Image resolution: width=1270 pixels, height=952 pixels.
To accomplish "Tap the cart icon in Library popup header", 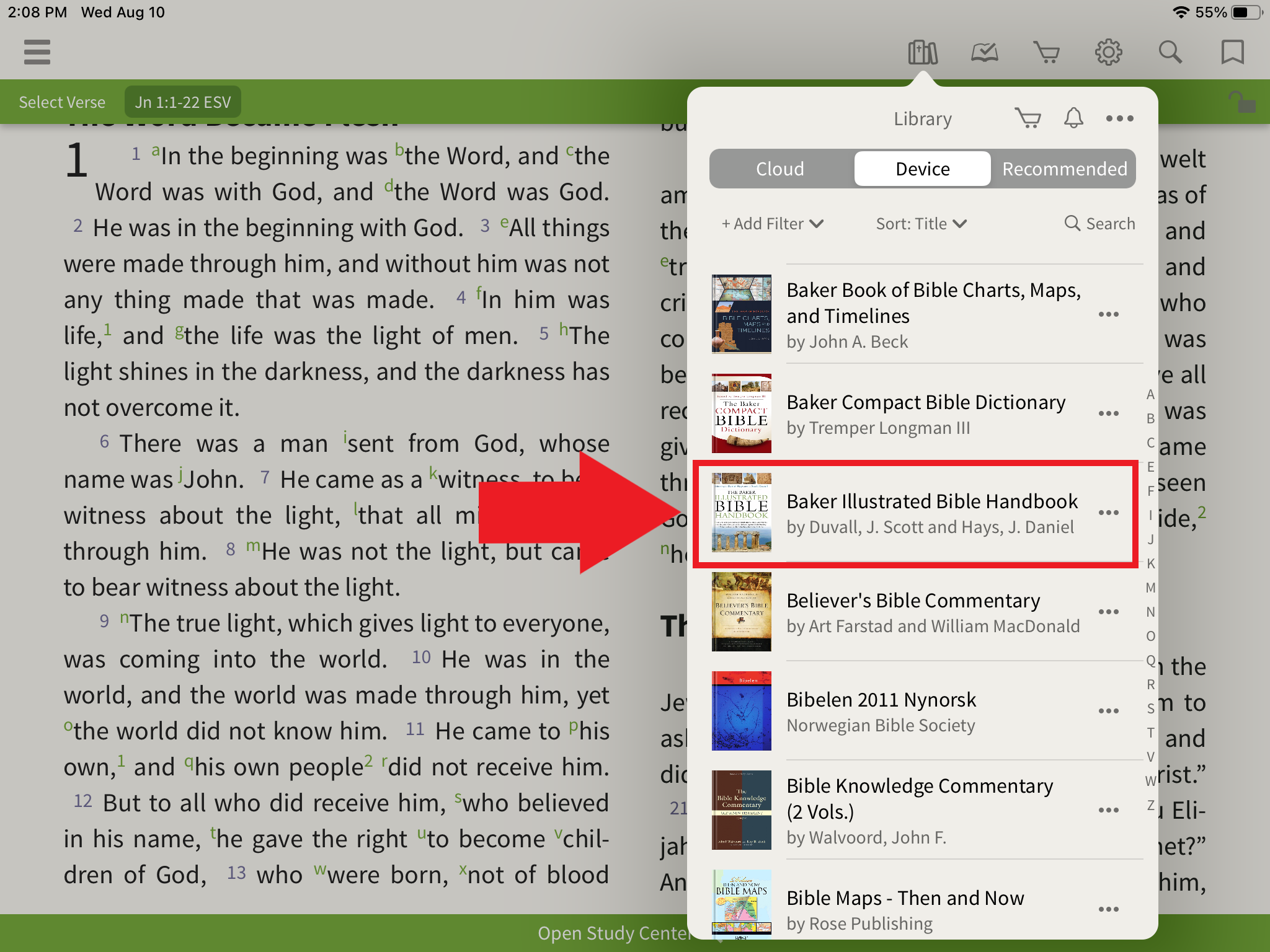I will pos(1028,118).
